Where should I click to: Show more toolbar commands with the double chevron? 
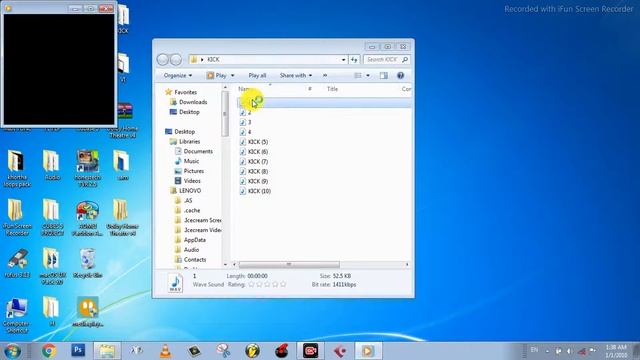[x=325, y=76]
